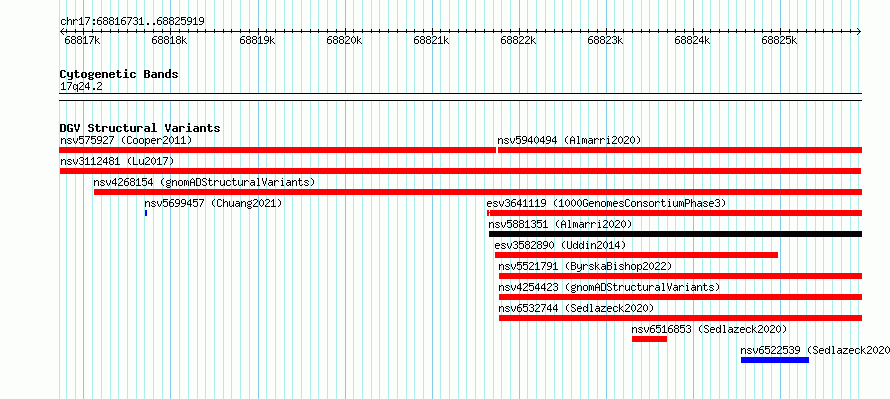This screenshot has width=890, height=399.
Task: Click the DGV Structural Variants track title
Action: (140, 128)
